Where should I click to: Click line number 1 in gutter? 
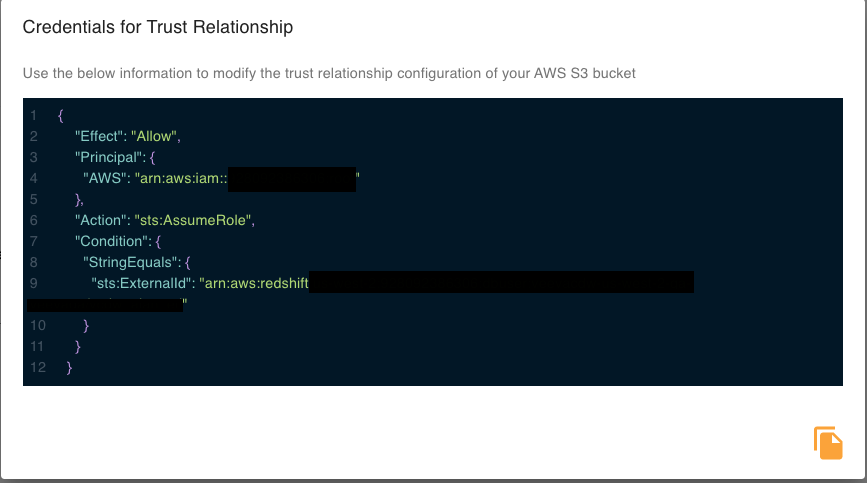click(x=34, y=115)
